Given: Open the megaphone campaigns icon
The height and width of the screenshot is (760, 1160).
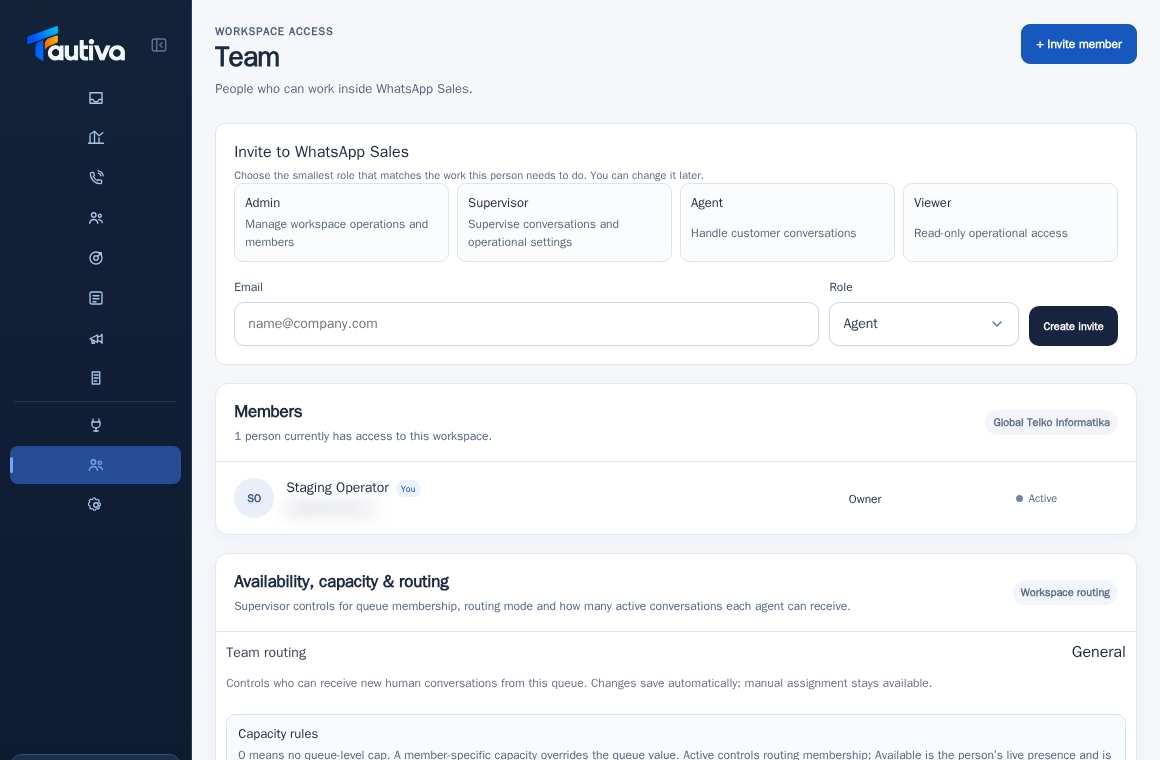Looking at the screenshot, I should [x=95, y=338].
